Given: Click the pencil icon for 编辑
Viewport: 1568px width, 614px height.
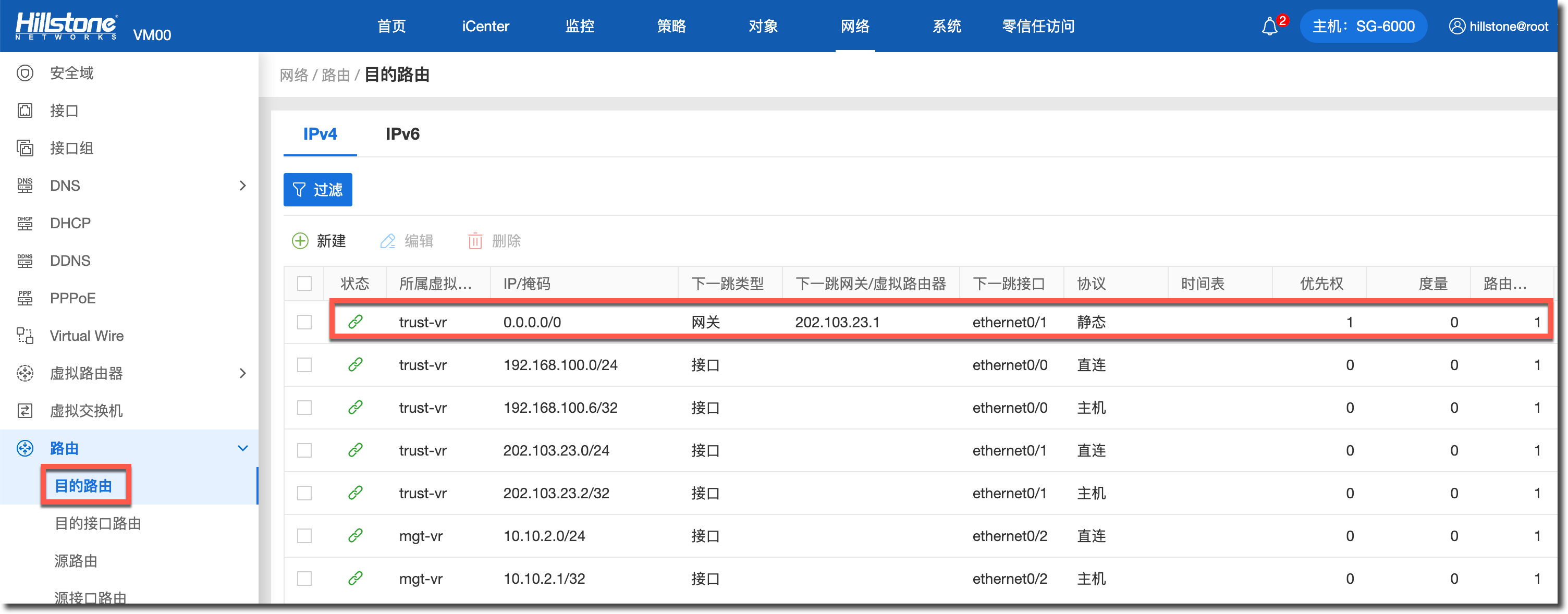Looking at the screenshot, I should tap(388, 241).
